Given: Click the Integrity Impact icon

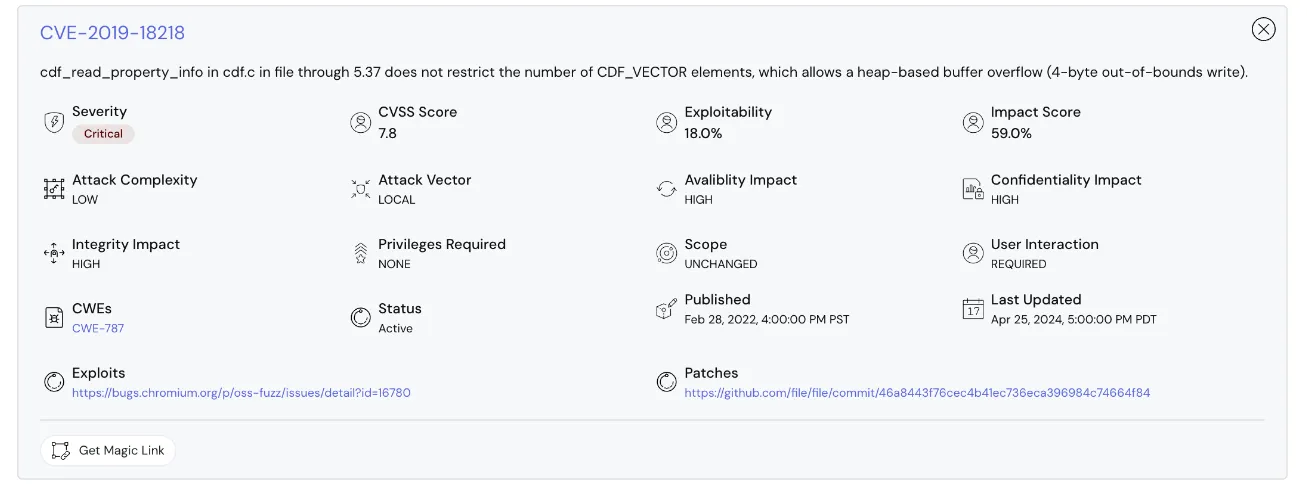Looking at the screenshot, I should point(54,253).
